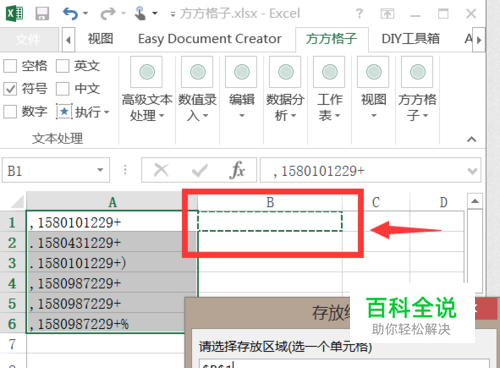Select column B header

coord(270,202)
